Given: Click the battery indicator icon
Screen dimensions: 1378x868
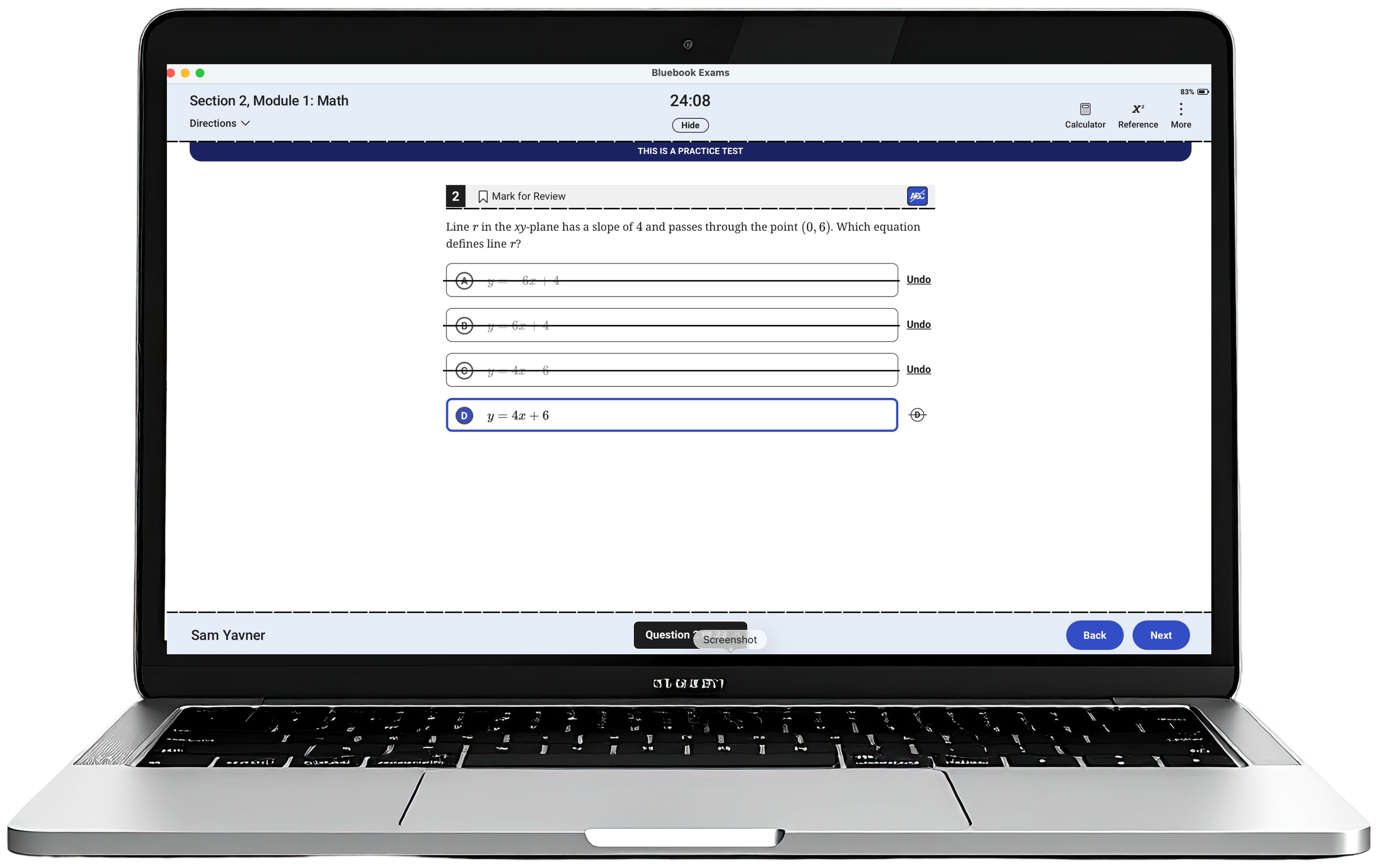Looking at the screenshot, I should [1202, 91].
